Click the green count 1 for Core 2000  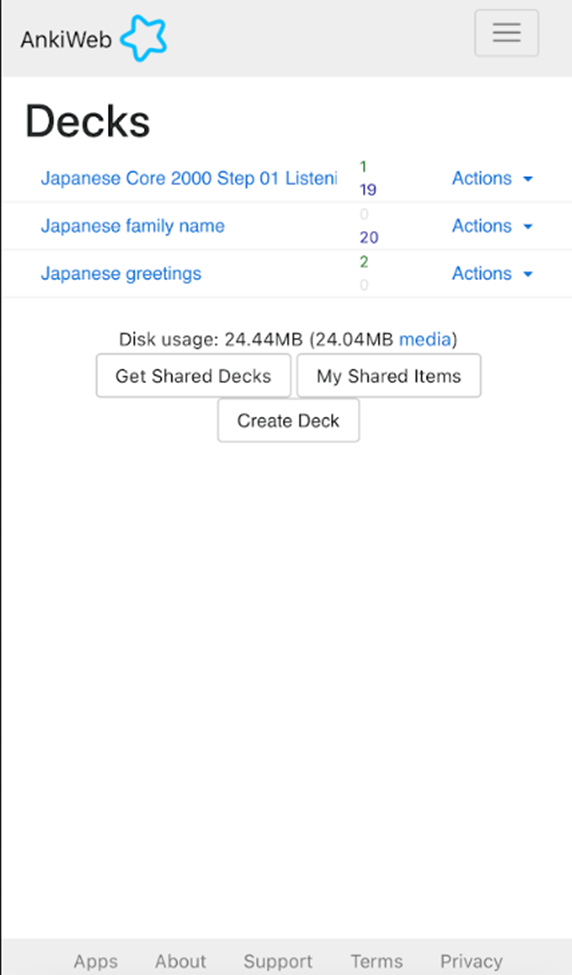[x=363, y=166]
